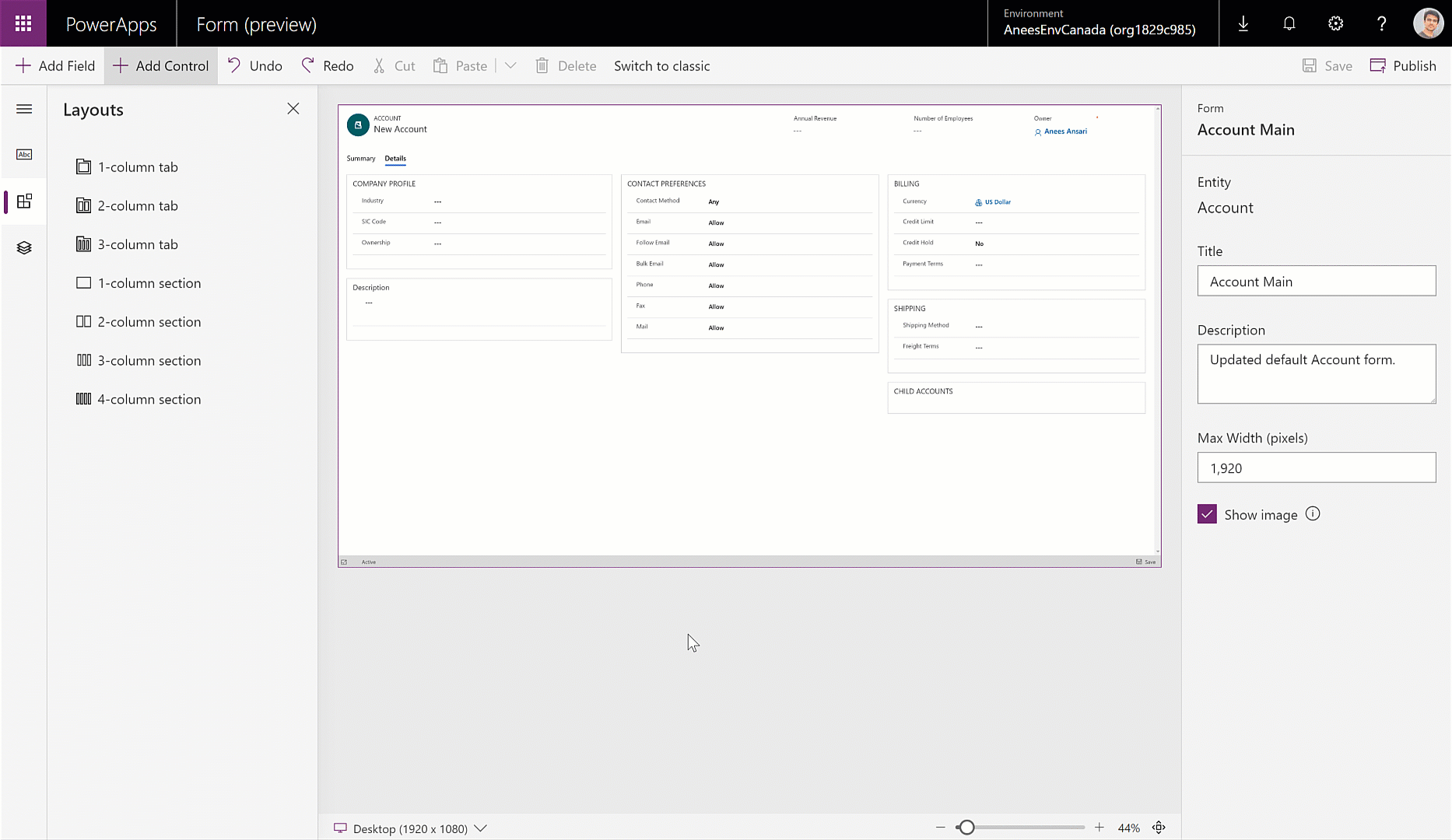Select the account entity image icon
The width and height of the screenshot is (1452, 840).
(x=358, y=124)
